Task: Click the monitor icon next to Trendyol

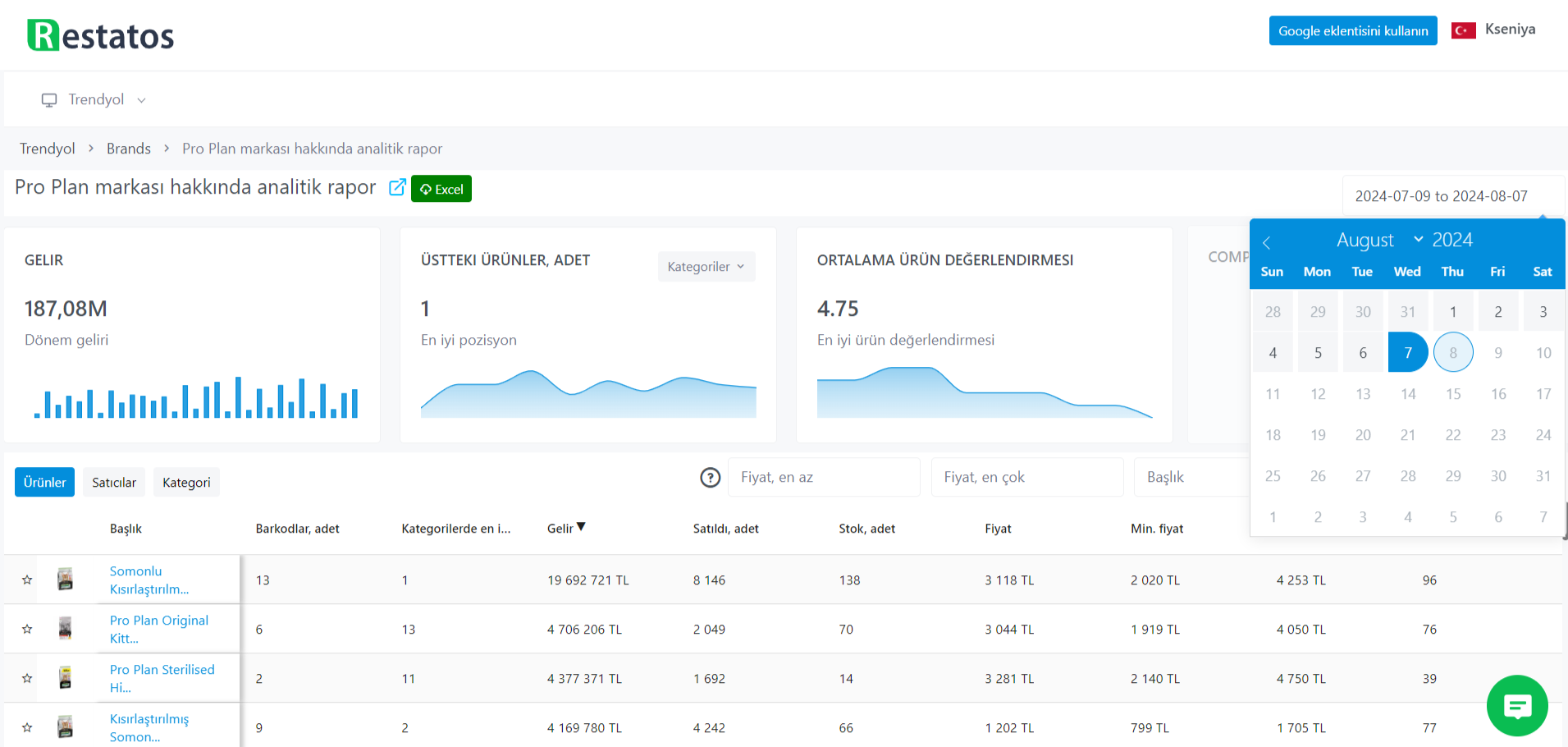Action: click(x=49, y=99)
